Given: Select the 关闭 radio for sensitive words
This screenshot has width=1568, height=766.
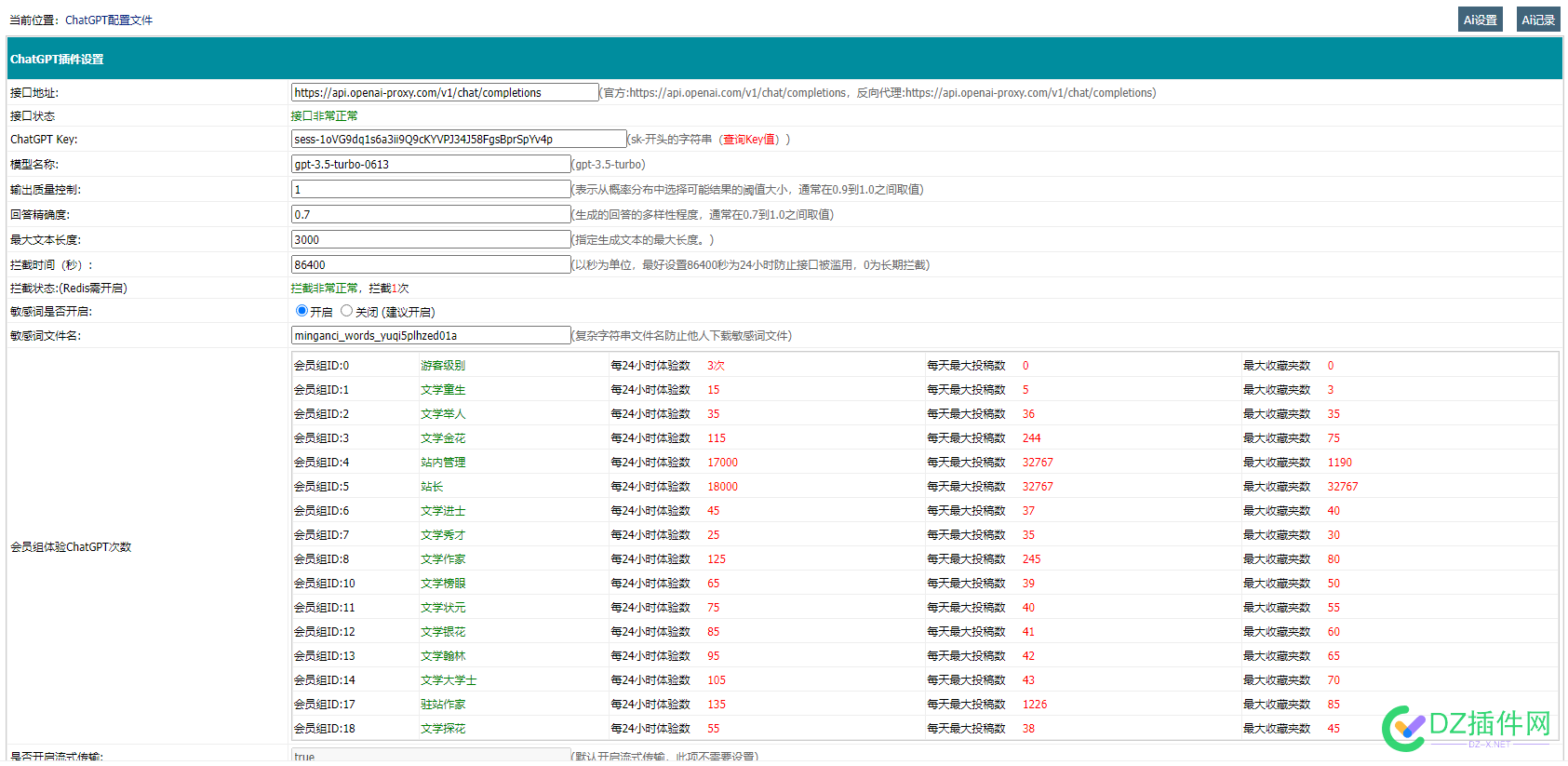Looking at the screenshot, I should click(346, 311).
